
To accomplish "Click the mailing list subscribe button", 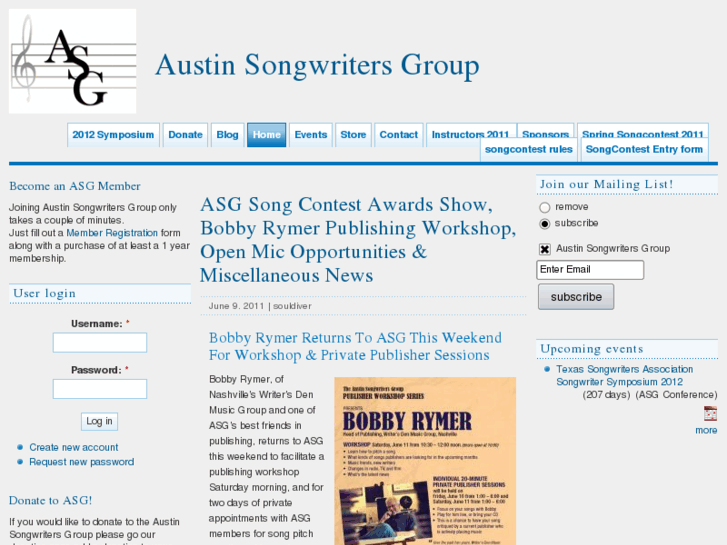I will click(x=576, y=297).
